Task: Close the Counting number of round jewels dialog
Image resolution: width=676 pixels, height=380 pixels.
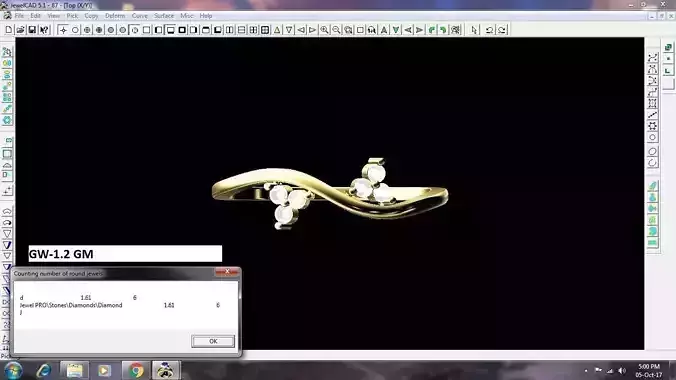Action: (x=227, y=272)
